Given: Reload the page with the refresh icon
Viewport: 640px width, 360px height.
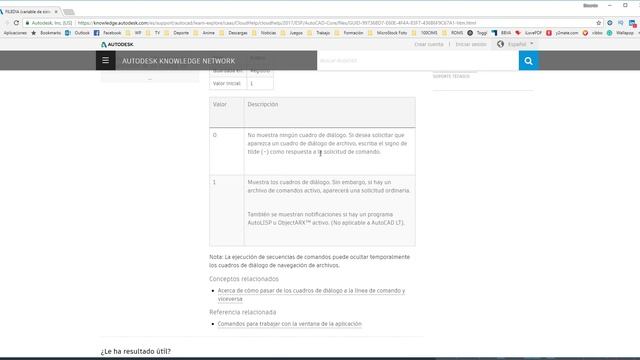Looking at the screenshot, I should [16, 23].
